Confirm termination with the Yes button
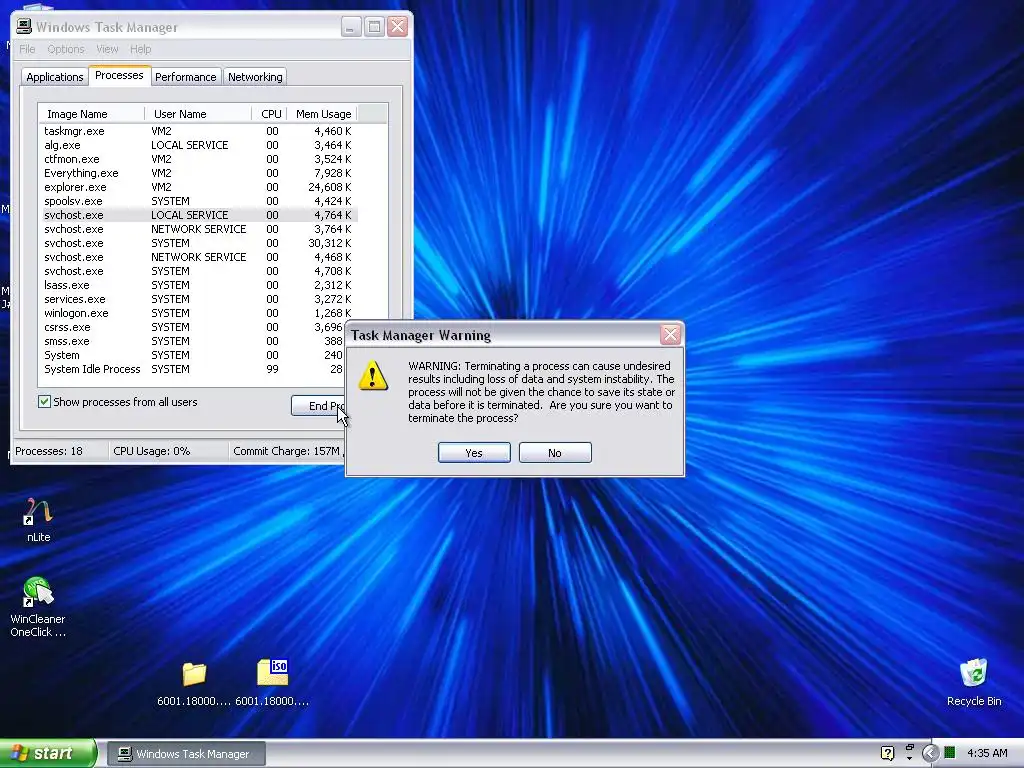Viewport: 1024px width, 768px height. coord(474,453)
